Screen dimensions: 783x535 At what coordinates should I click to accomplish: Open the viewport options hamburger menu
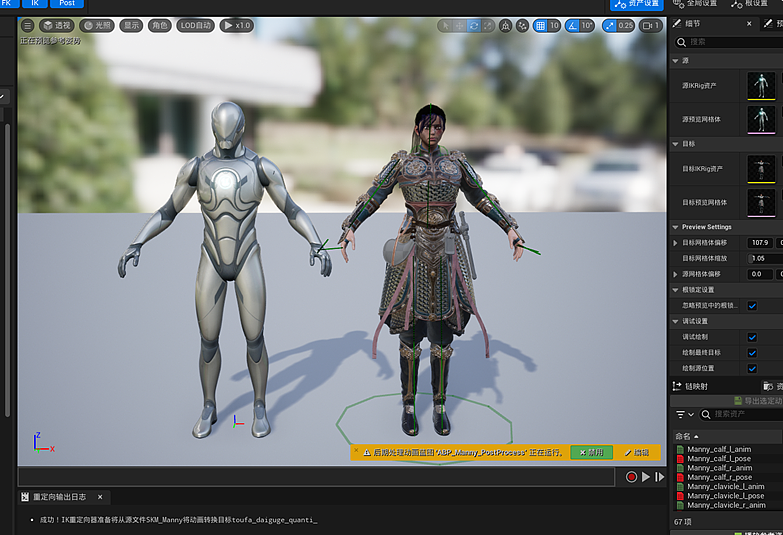[28, 25]
